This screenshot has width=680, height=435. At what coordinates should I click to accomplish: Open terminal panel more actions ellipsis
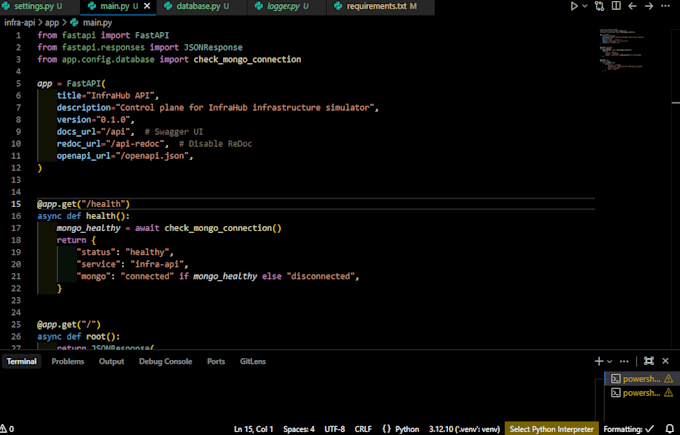[x=624, y=361]
